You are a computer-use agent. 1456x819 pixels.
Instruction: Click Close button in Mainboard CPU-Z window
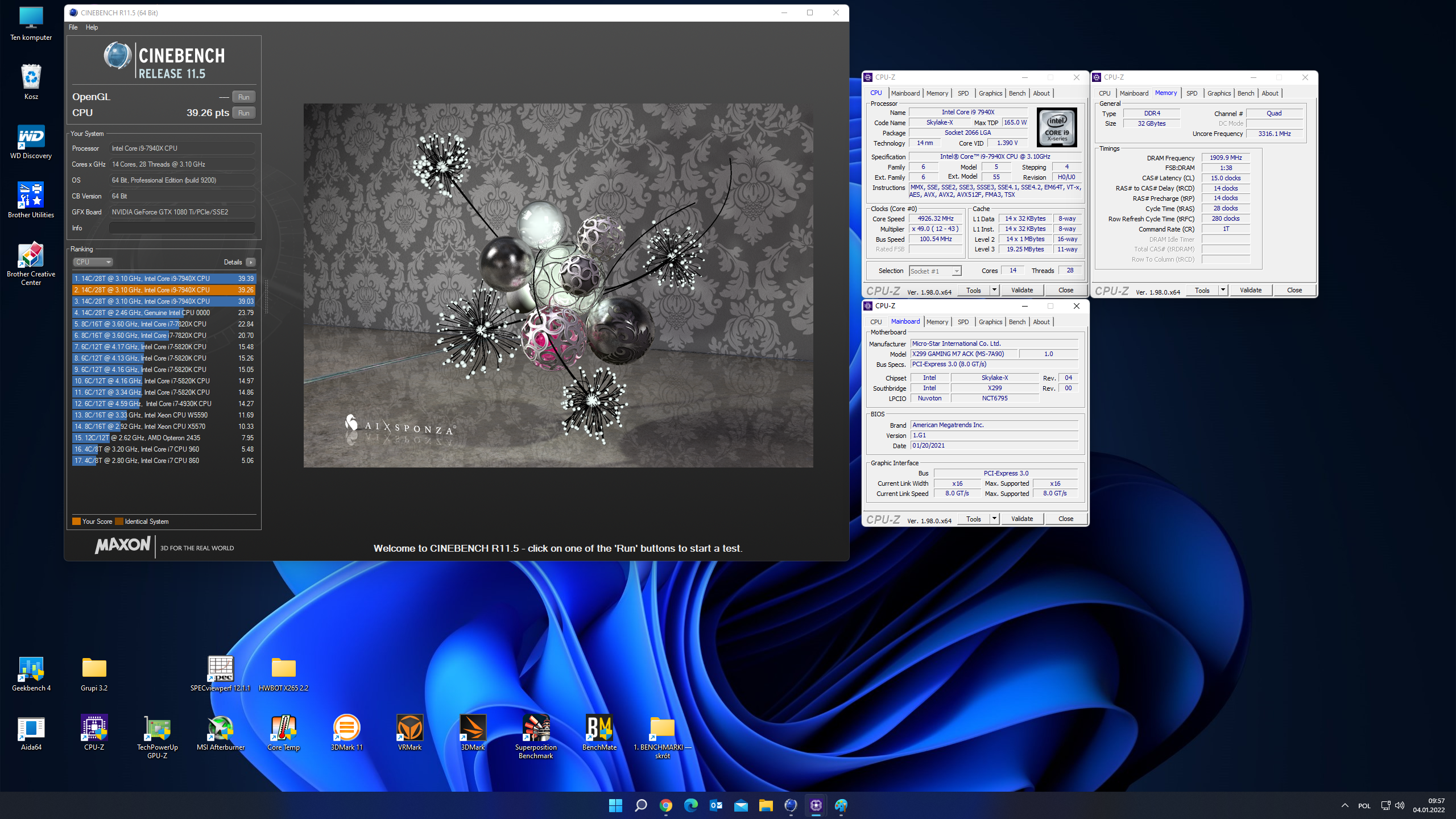point(1066,519)
